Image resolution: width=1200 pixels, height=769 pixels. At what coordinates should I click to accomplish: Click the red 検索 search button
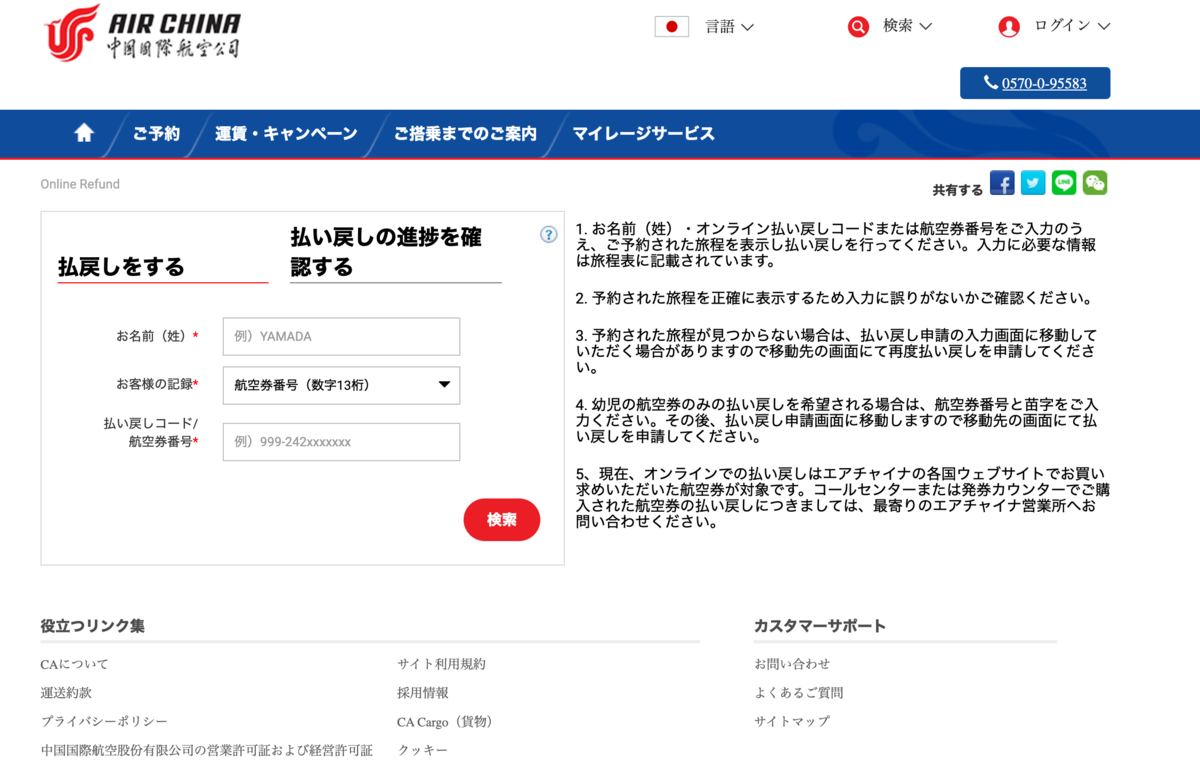point(501,520)
